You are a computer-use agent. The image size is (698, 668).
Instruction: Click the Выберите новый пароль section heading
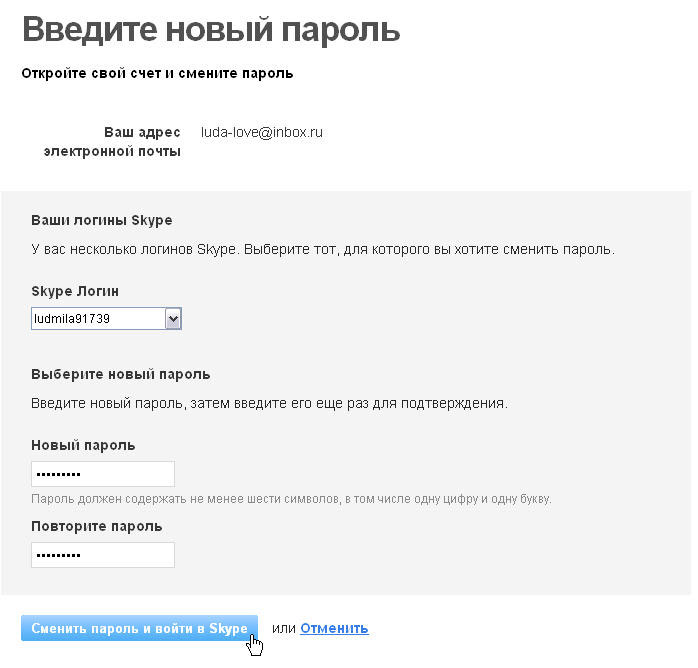click(121, 375)
